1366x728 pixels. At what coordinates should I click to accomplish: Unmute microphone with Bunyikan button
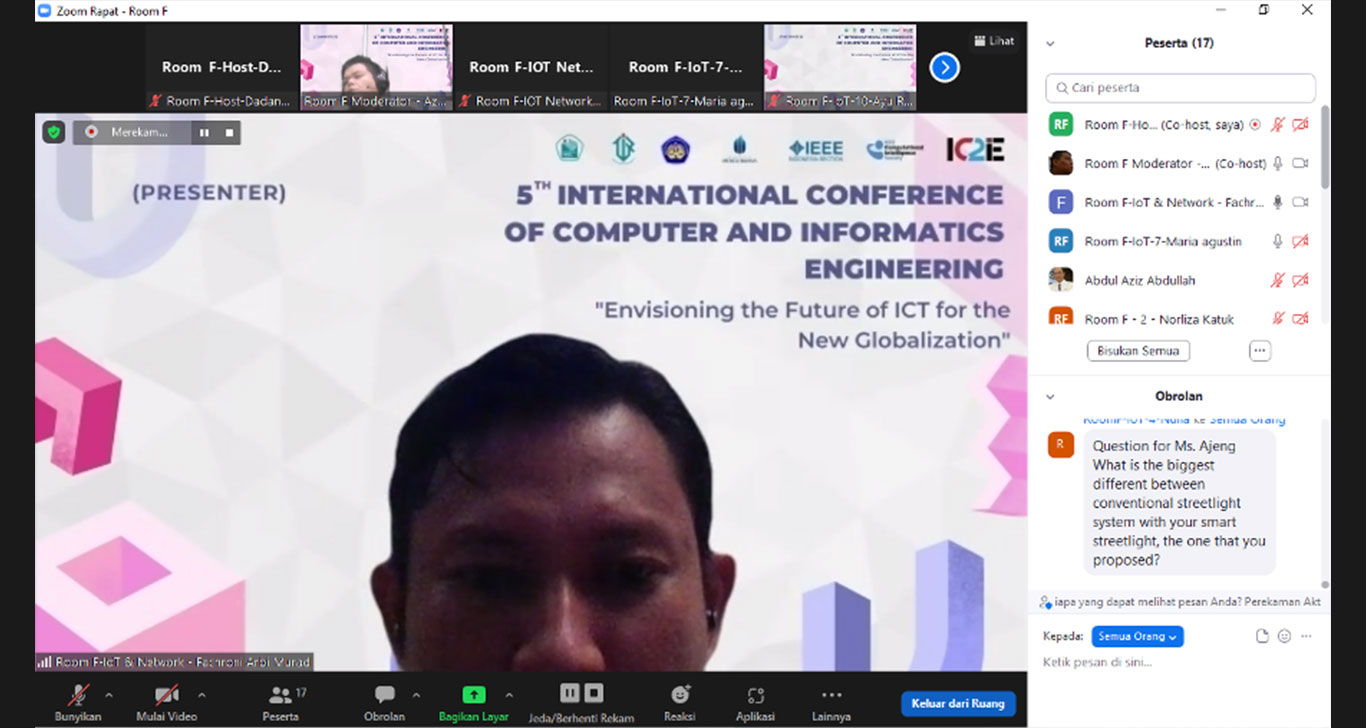tap(78, 695)
